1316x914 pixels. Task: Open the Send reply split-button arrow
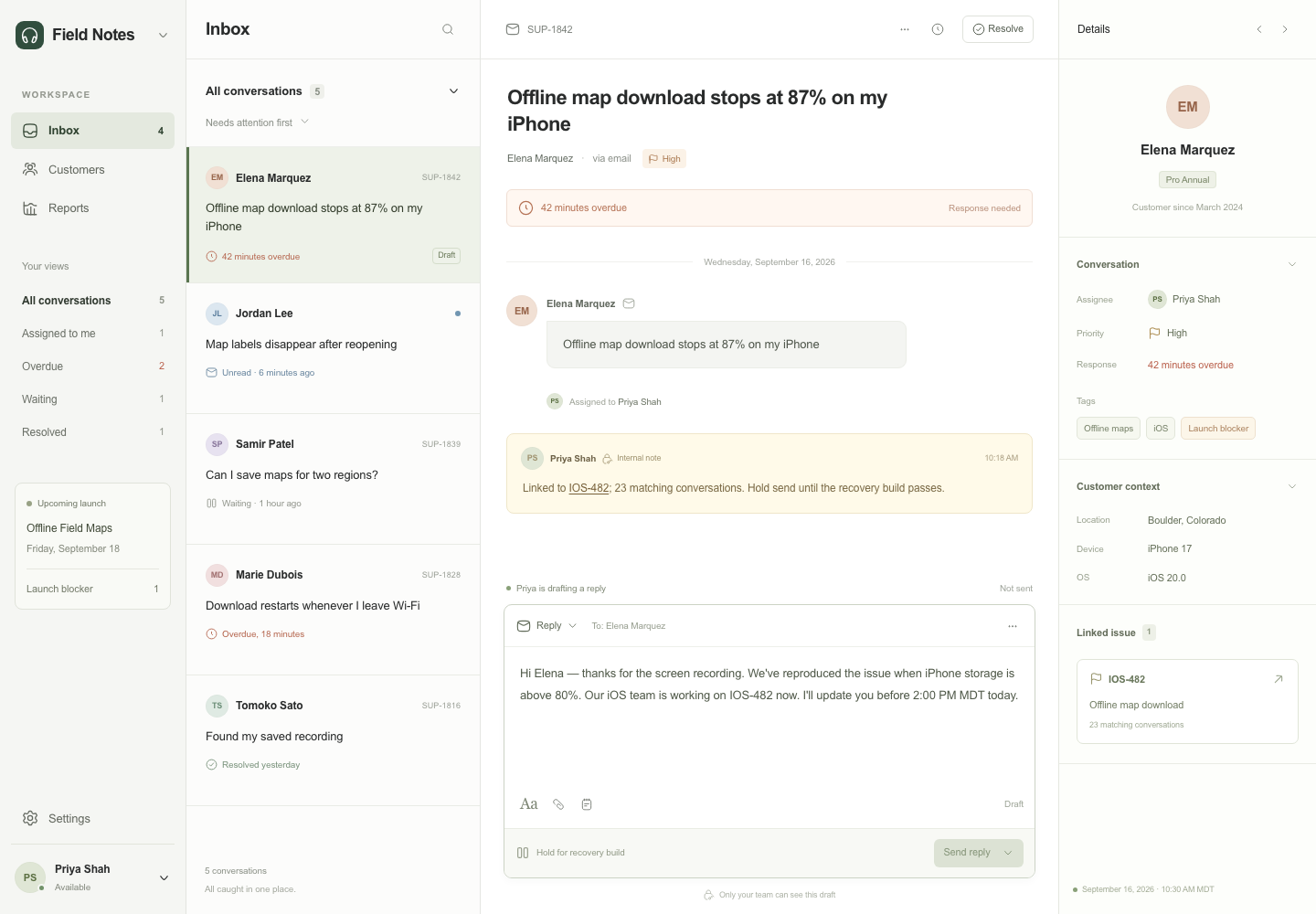click(x=1009, y=853)
